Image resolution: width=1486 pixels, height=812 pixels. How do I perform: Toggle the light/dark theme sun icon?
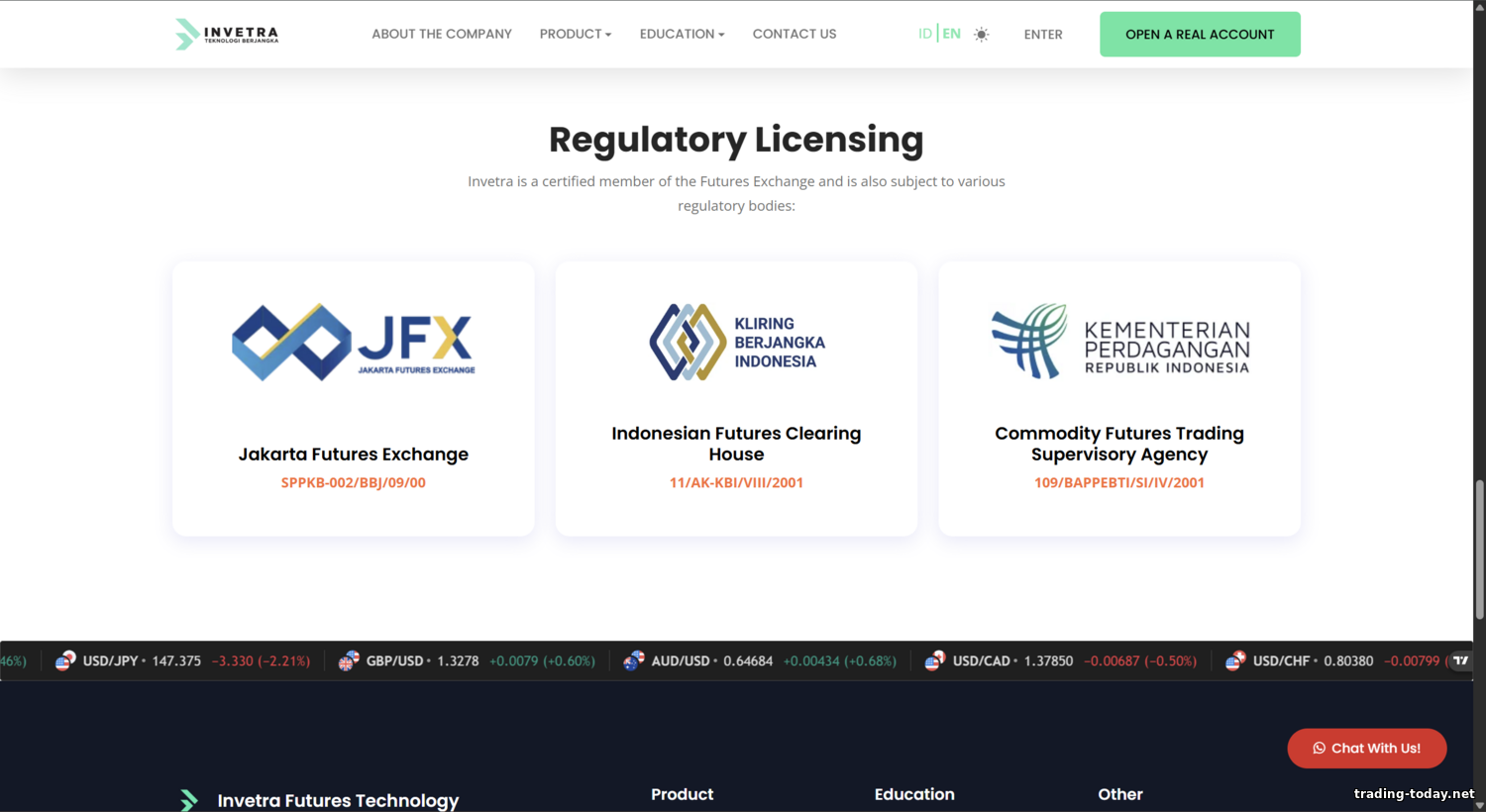coord(981,35)
